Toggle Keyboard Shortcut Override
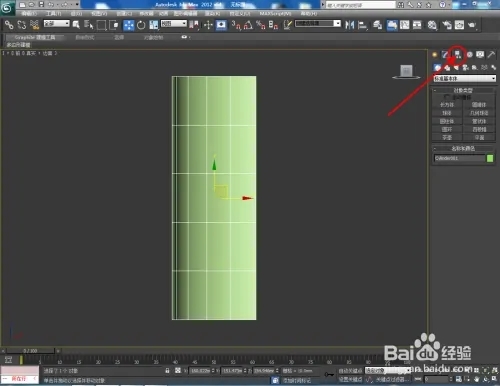This screenshot has height=386, width=500. (221, 25)
